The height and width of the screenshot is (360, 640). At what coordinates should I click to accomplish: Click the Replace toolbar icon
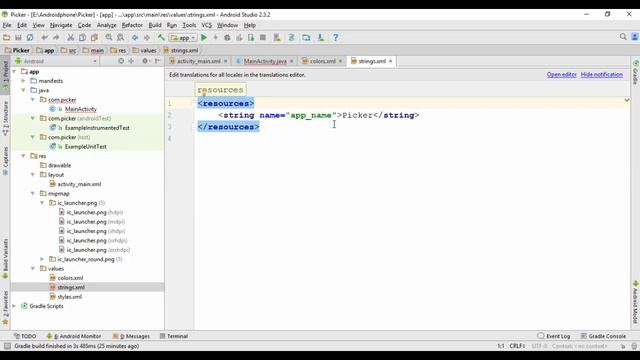point(120,38)
